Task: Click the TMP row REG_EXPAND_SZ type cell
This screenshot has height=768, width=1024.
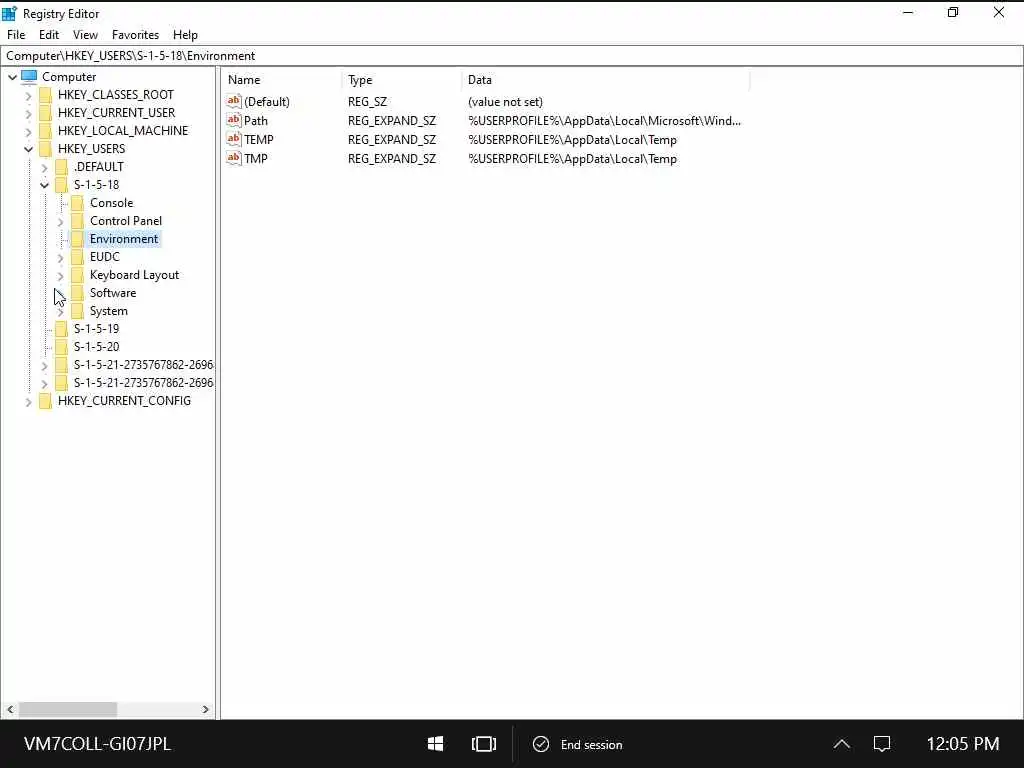Action: [392, 158]
